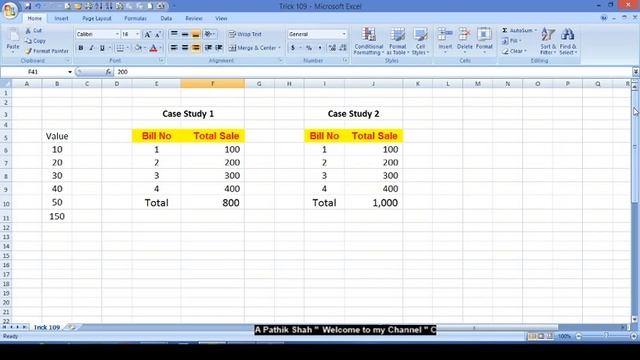
Task: Increase font size with Grow Font
Action: [147, 34]
